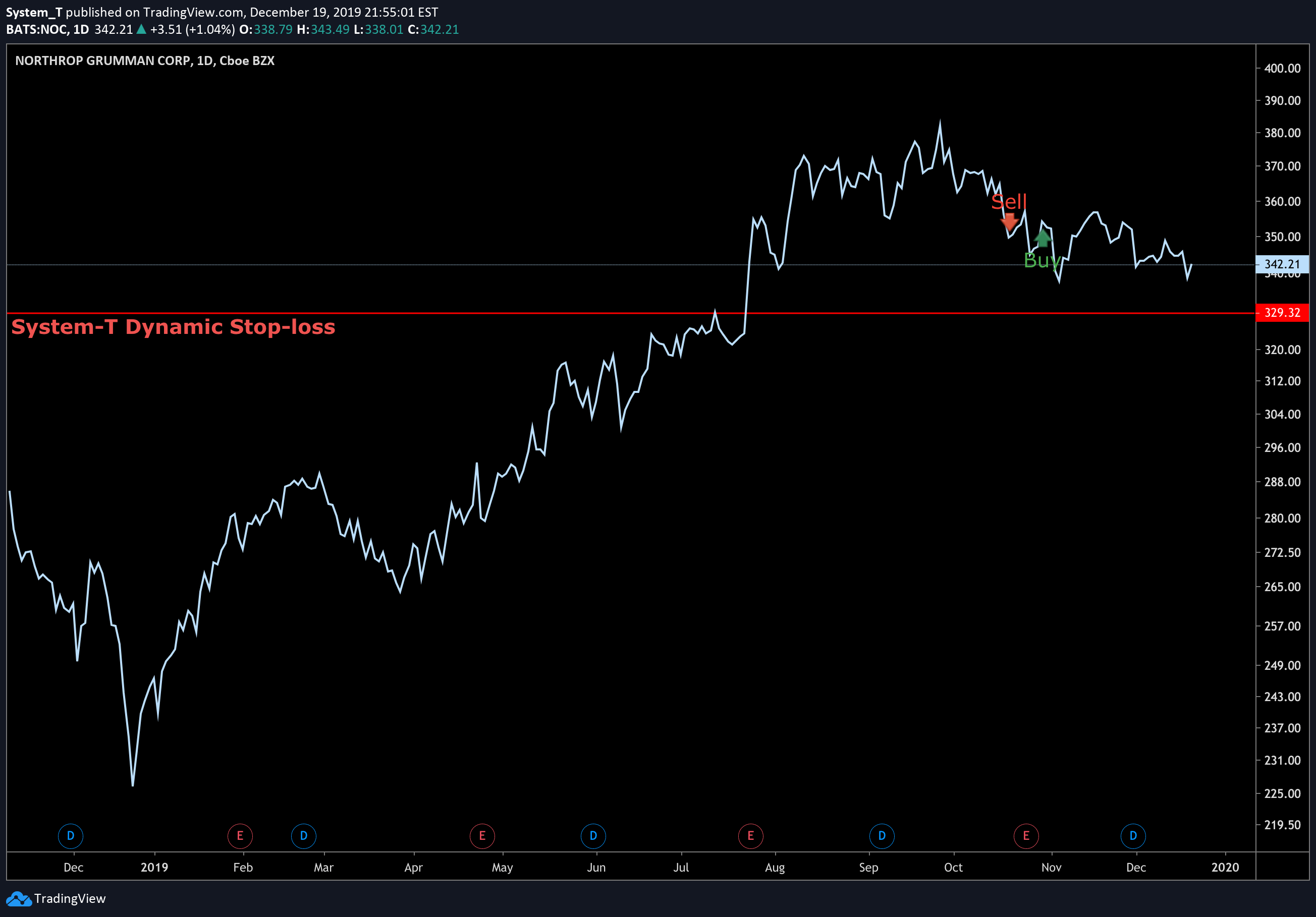Click the green up-triangle next to 342.21
Viewport: 1316px width, 917px height.
click(141, 29)
